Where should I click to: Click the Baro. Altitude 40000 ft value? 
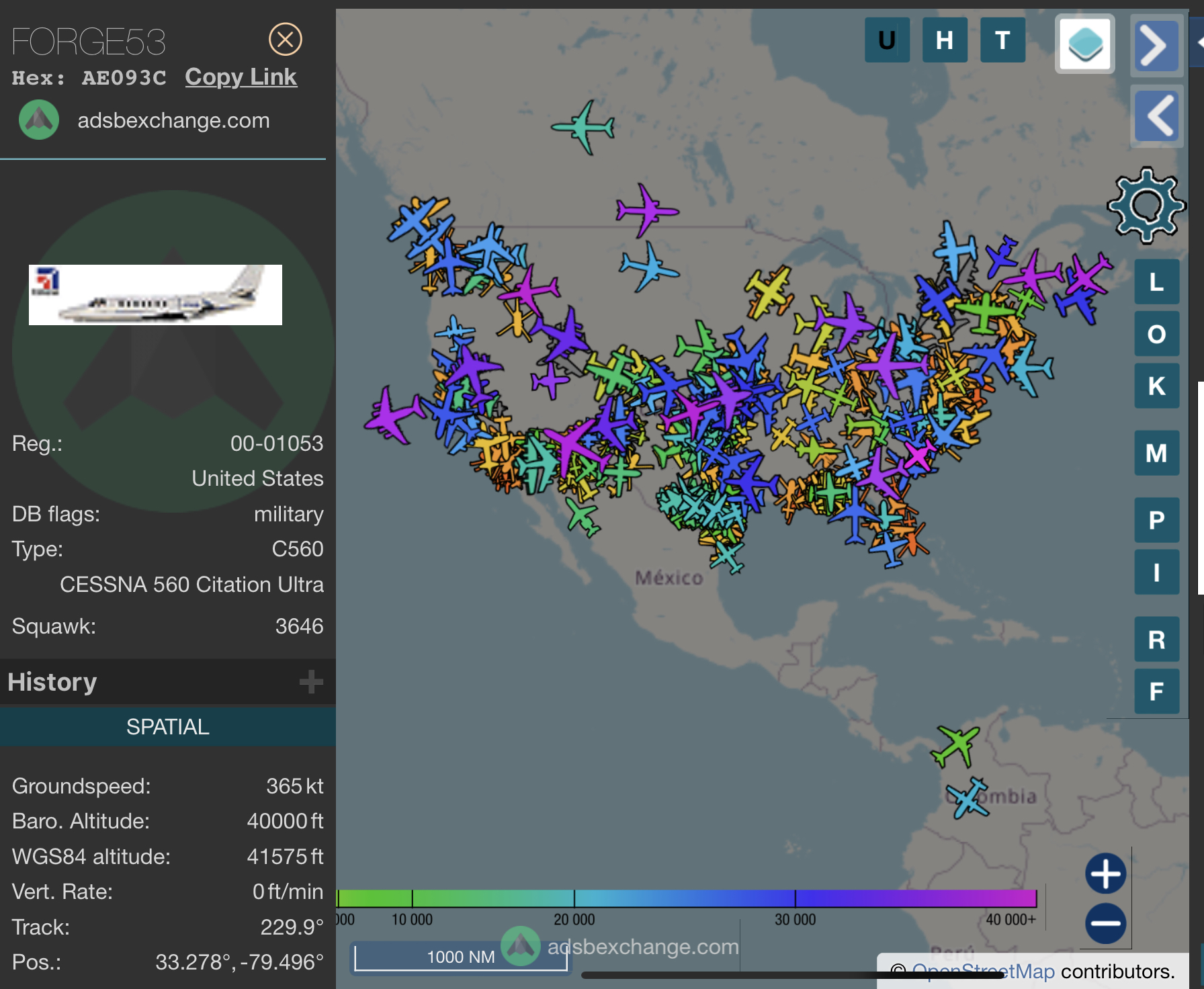pyautogui.click(x=285, y=821)
